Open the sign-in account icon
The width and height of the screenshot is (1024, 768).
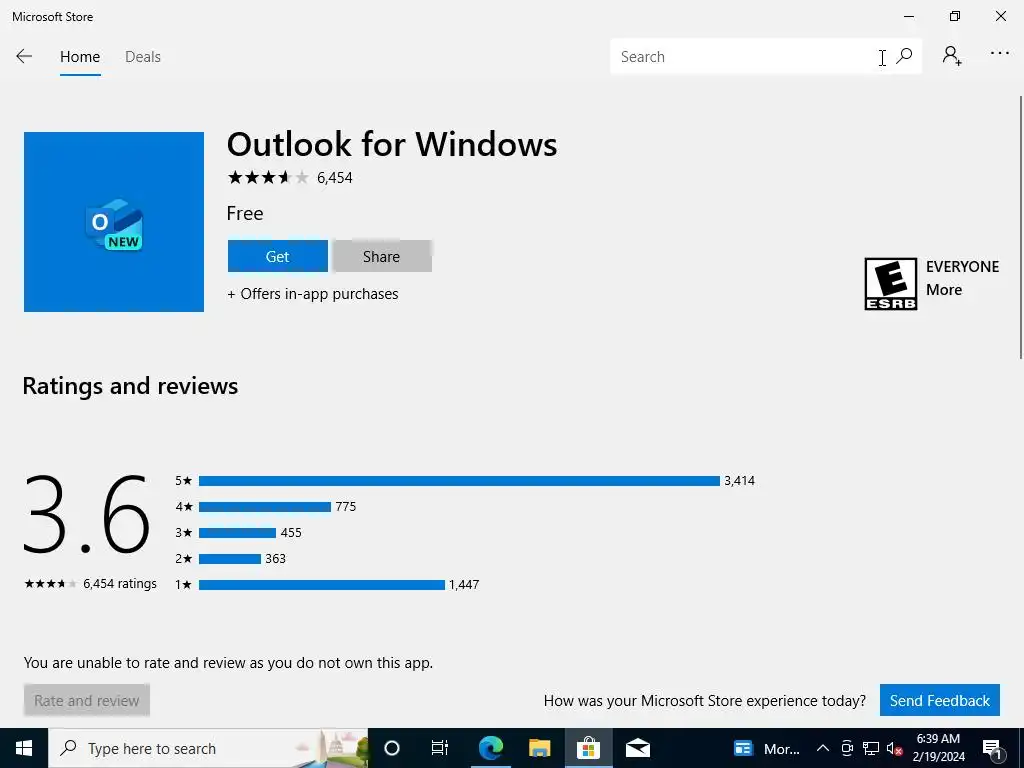pos(952,56)
